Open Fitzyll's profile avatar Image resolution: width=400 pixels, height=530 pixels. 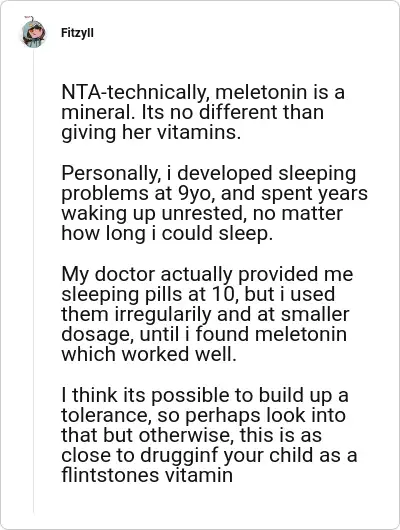click(x=33, y=33)
